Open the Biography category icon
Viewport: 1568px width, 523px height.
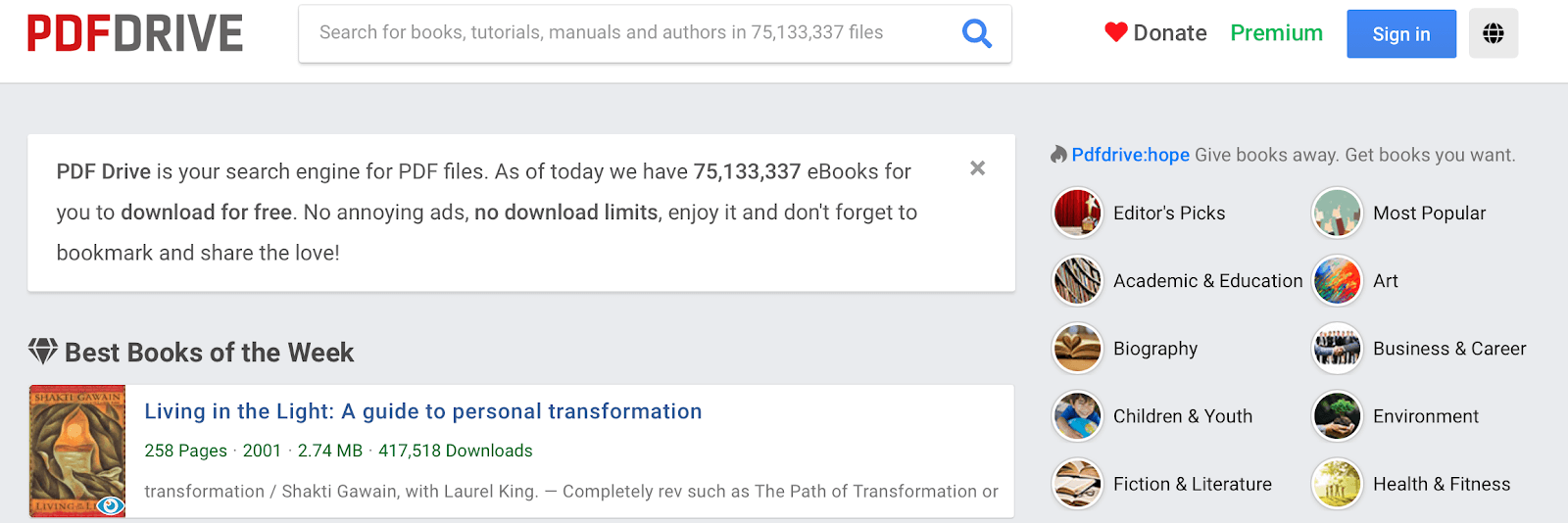click(x=1077, y=348)
